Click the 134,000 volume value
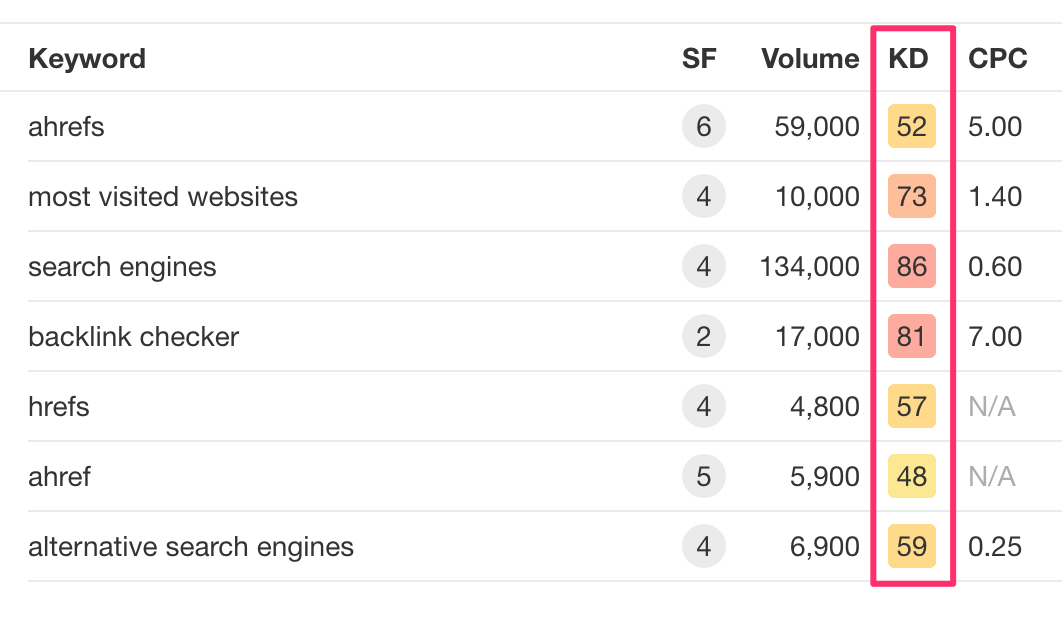The height and width of the screenshot is (628, 1062). [809, 267]
